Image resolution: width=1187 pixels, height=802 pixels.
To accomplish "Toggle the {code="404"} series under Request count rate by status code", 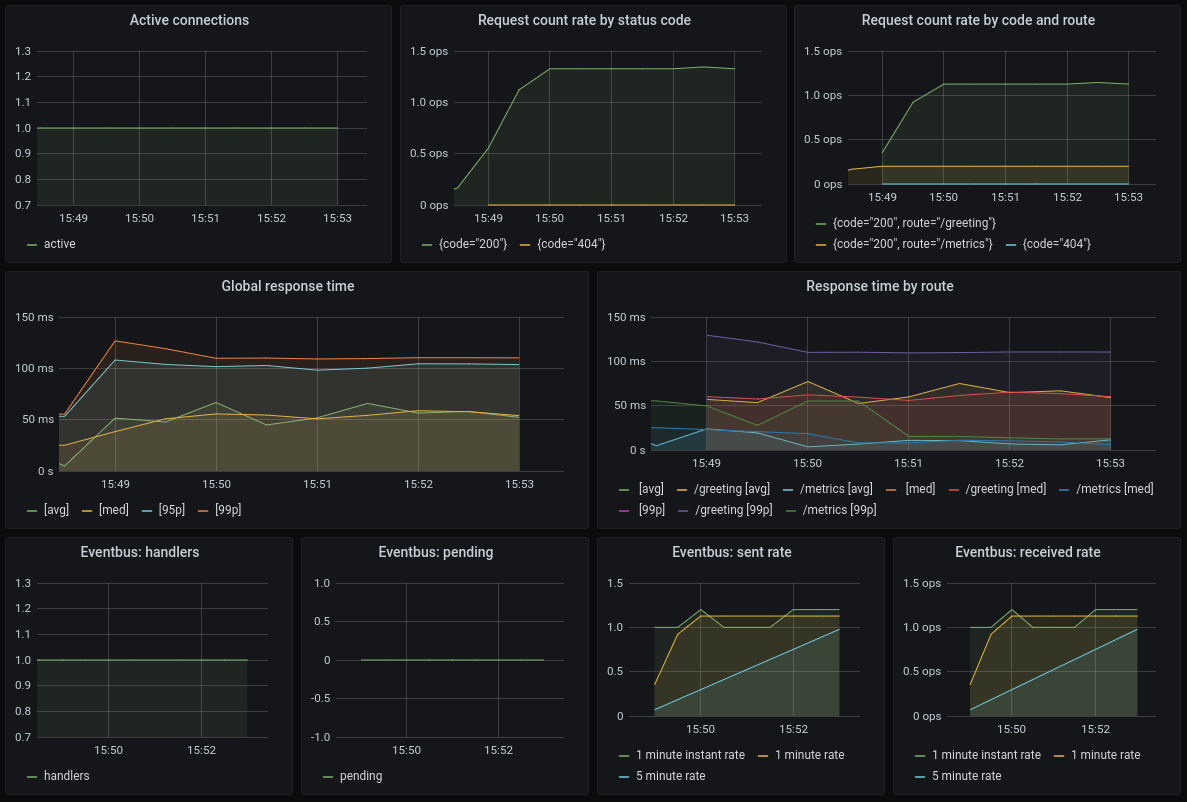I will click(x=572, y=244).
